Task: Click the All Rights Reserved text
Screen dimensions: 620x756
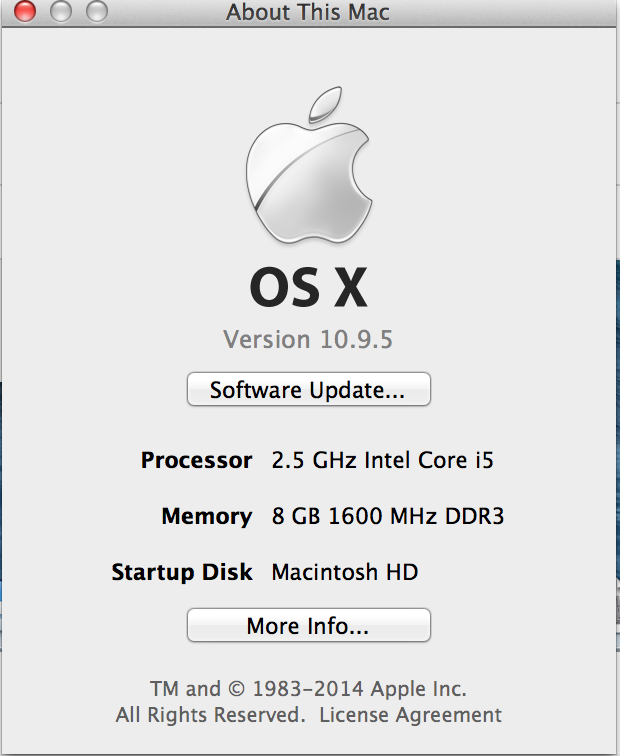Action: point(210,715)
